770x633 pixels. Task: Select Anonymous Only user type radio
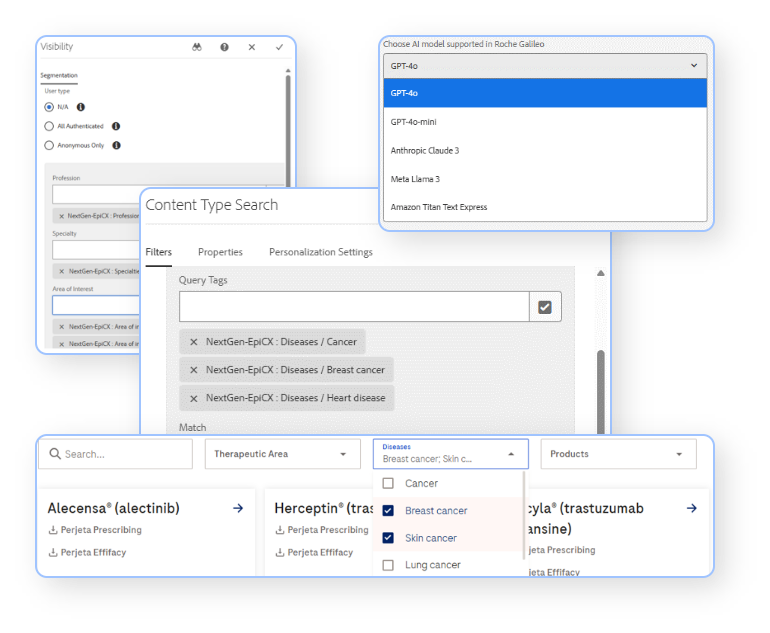coord(49,145)
